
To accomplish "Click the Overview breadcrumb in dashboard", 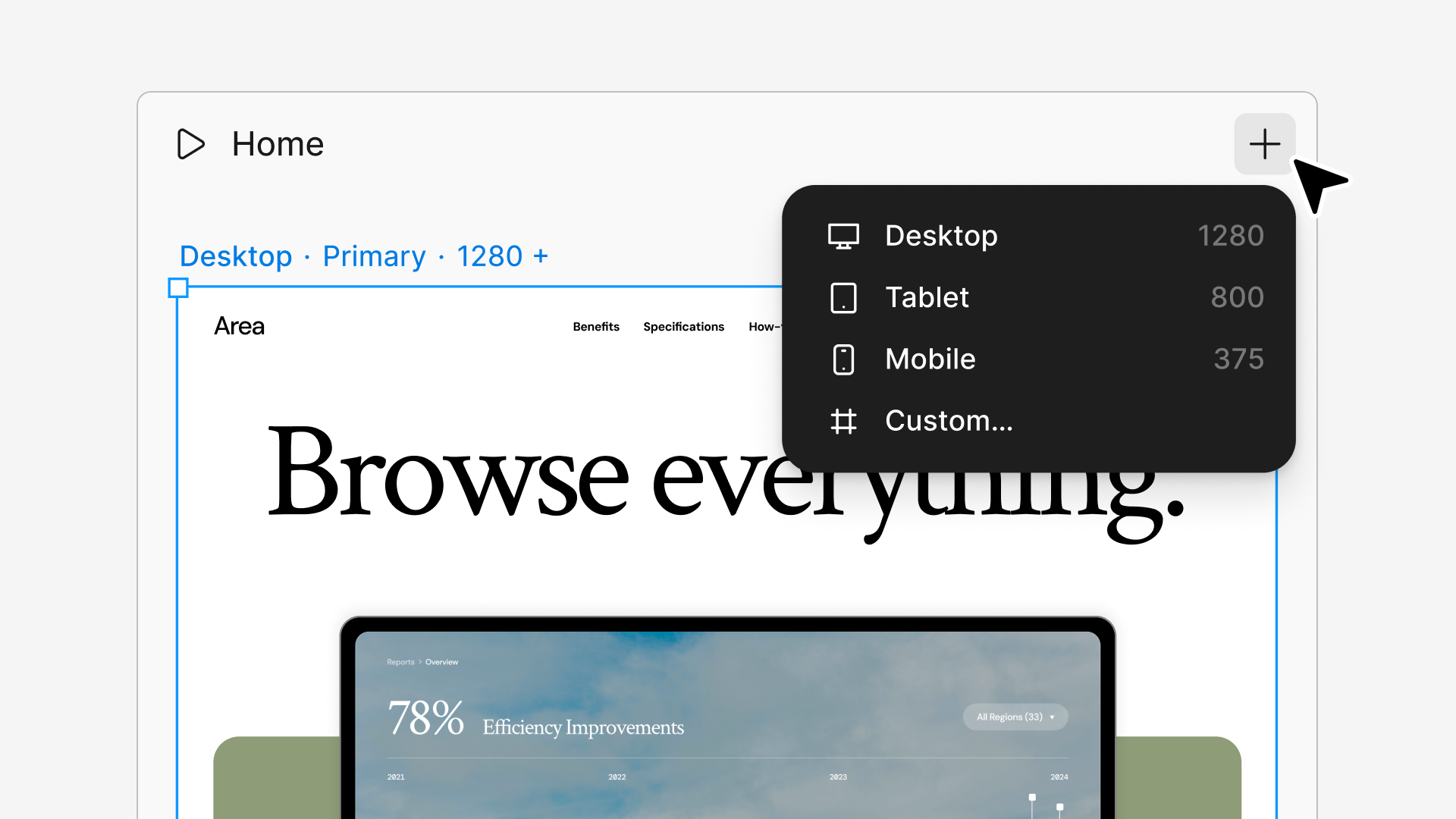I will pyautogui.click(x=441, y=662).
